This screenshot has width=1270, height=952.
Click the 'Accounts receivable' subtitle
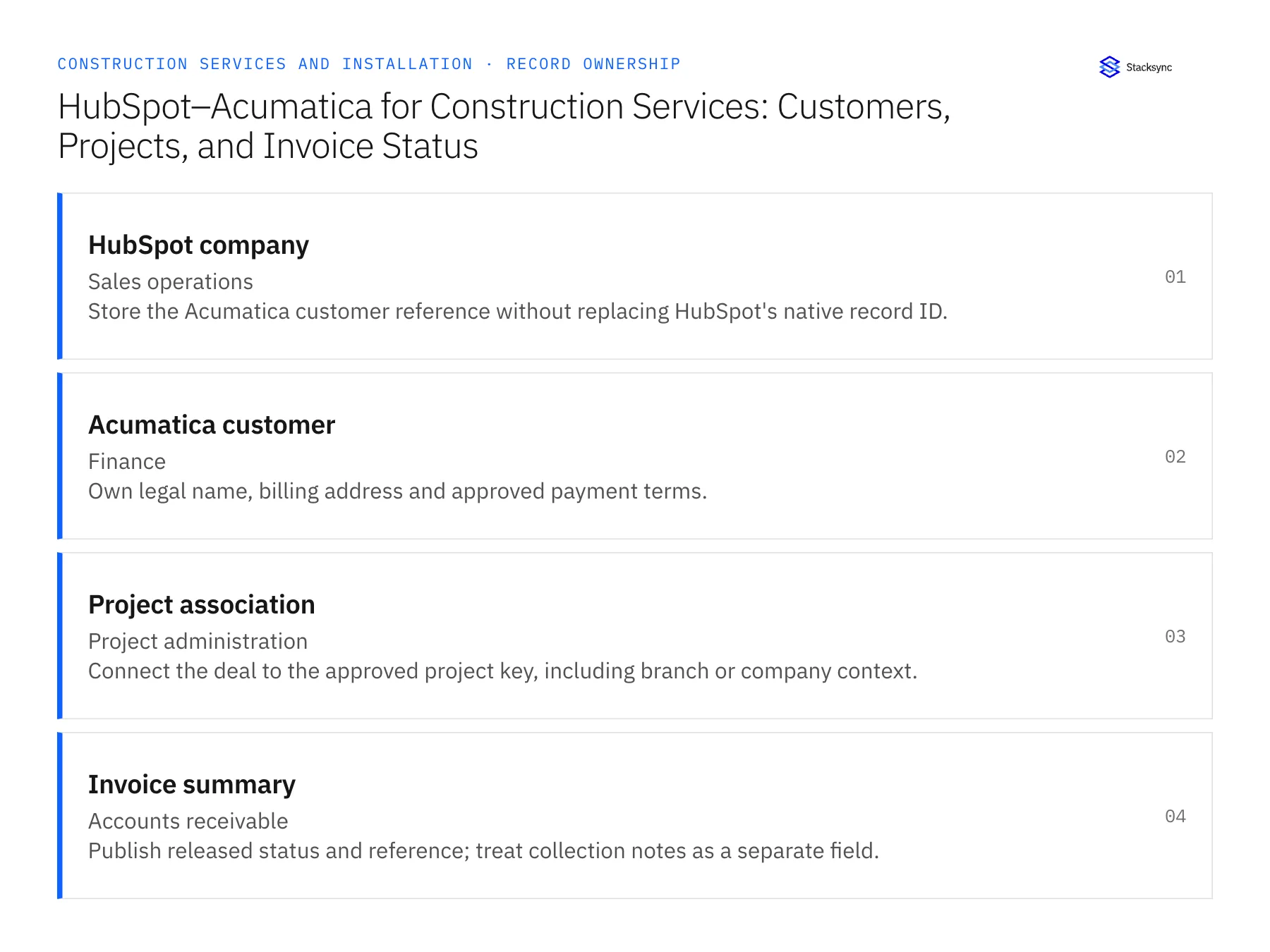[188, 821]
